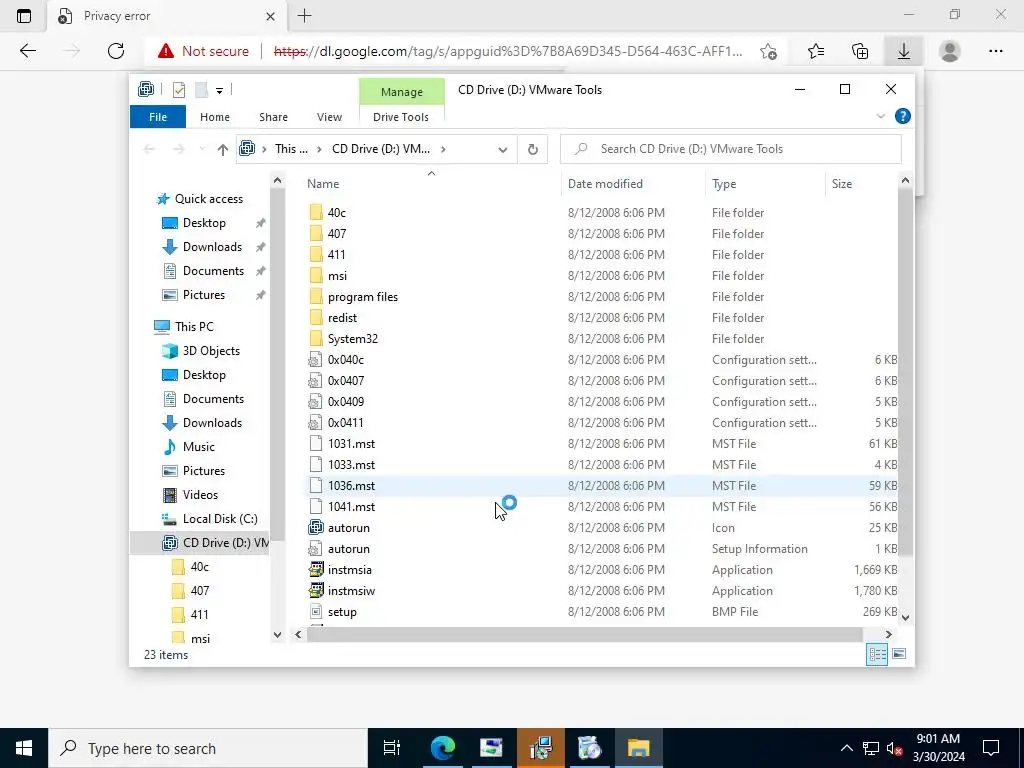This screenshot has height=768, width=1024.
Task: Click the Not secure warning indicator
Action: tap(203, 51)
